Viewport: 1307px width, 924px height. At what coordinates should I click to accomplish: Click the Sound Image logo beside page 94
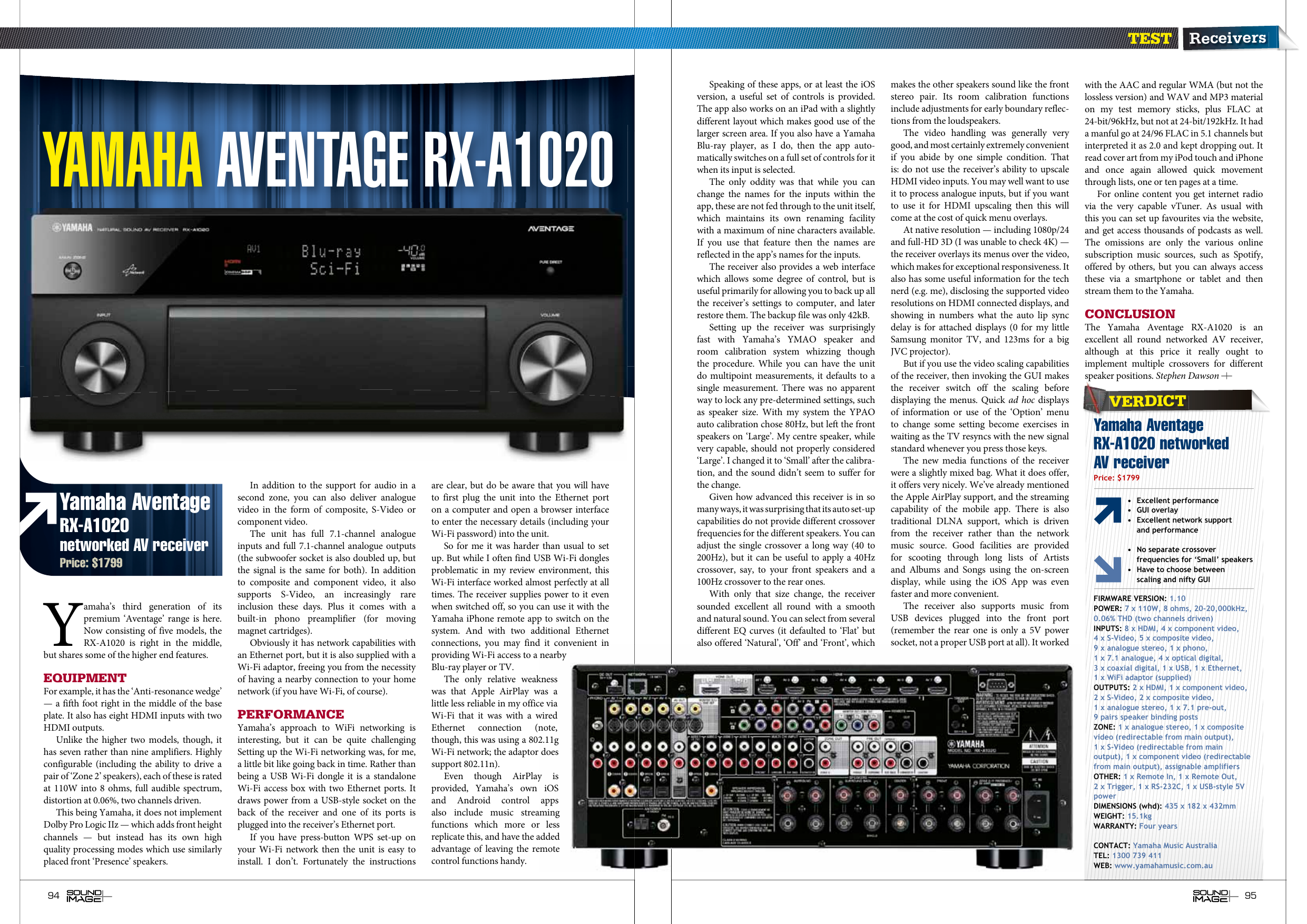89,896
